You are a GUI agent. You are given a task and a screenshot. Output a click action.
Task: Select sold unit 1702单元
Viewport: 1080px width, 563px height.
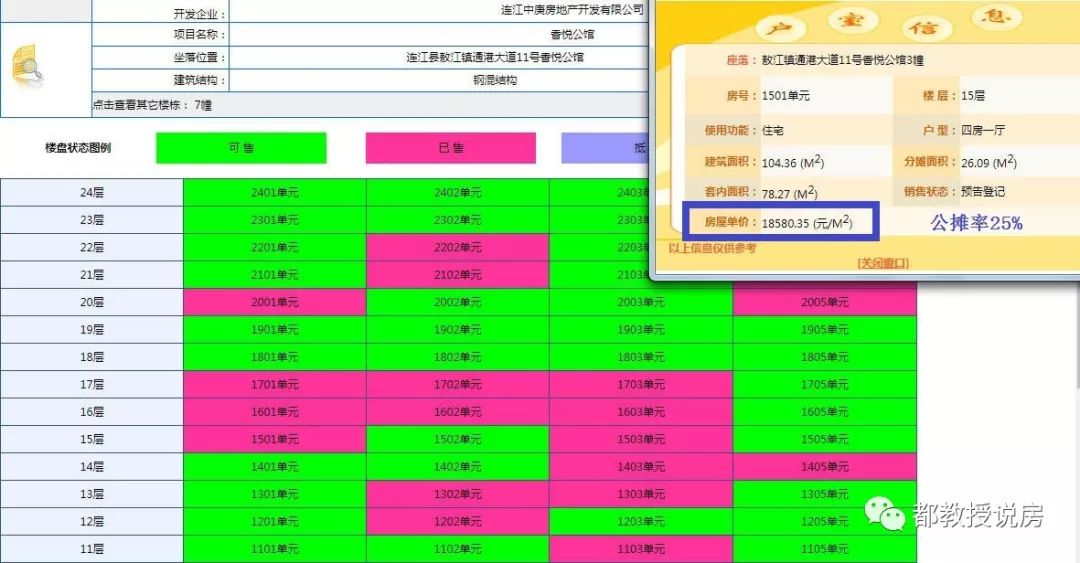[457, 385]
